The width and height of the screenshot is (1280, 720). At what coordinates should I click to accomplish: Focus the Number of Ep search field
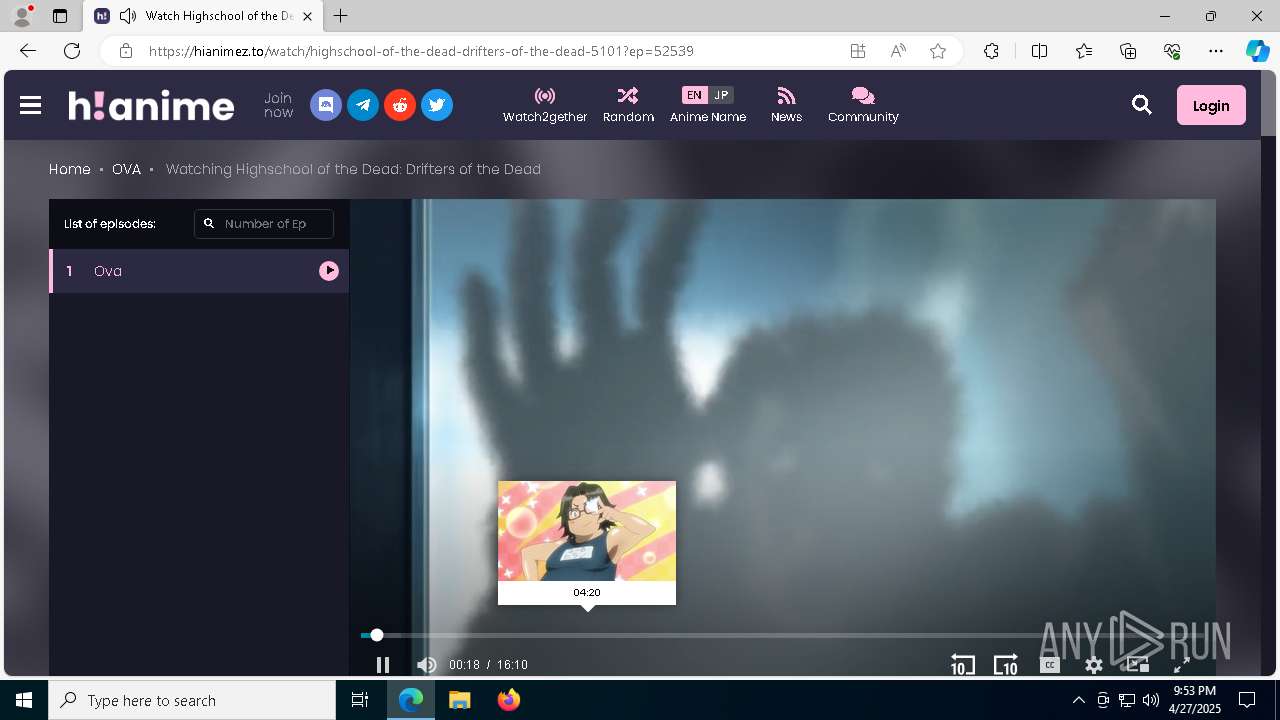pos(264,224)
